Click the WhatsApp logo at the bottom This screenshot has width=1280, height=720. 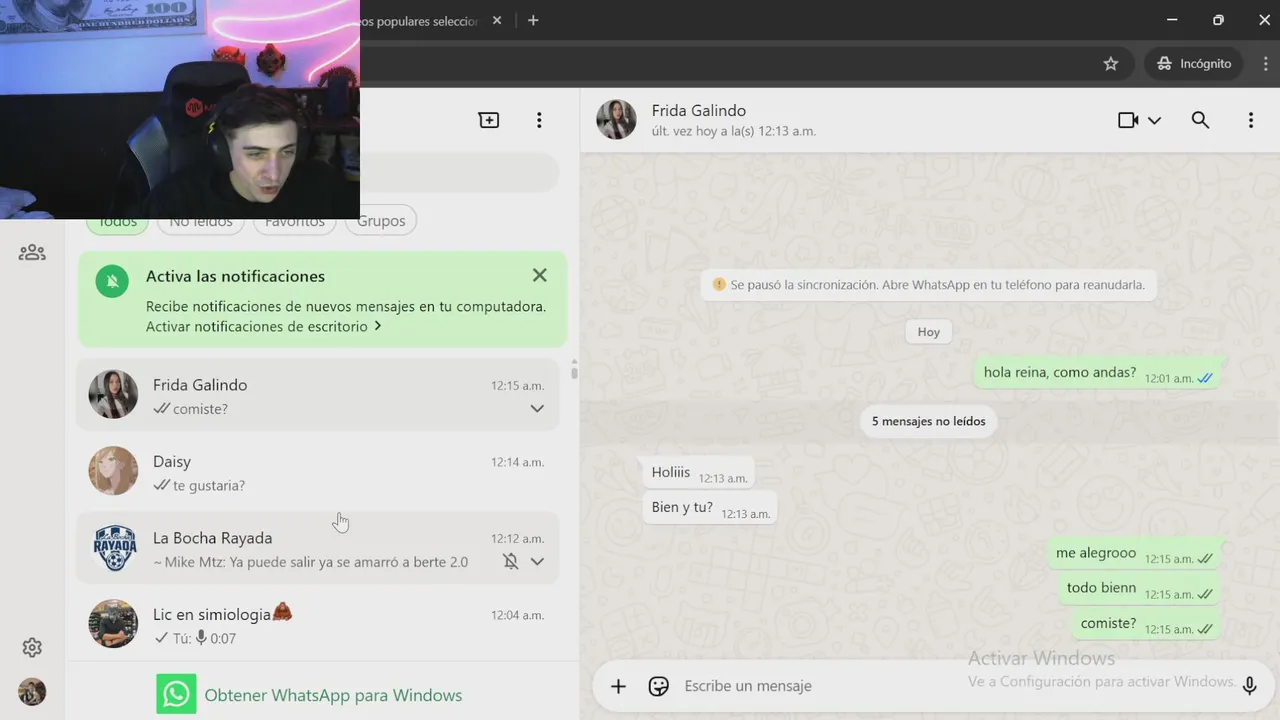pos(176,694)
